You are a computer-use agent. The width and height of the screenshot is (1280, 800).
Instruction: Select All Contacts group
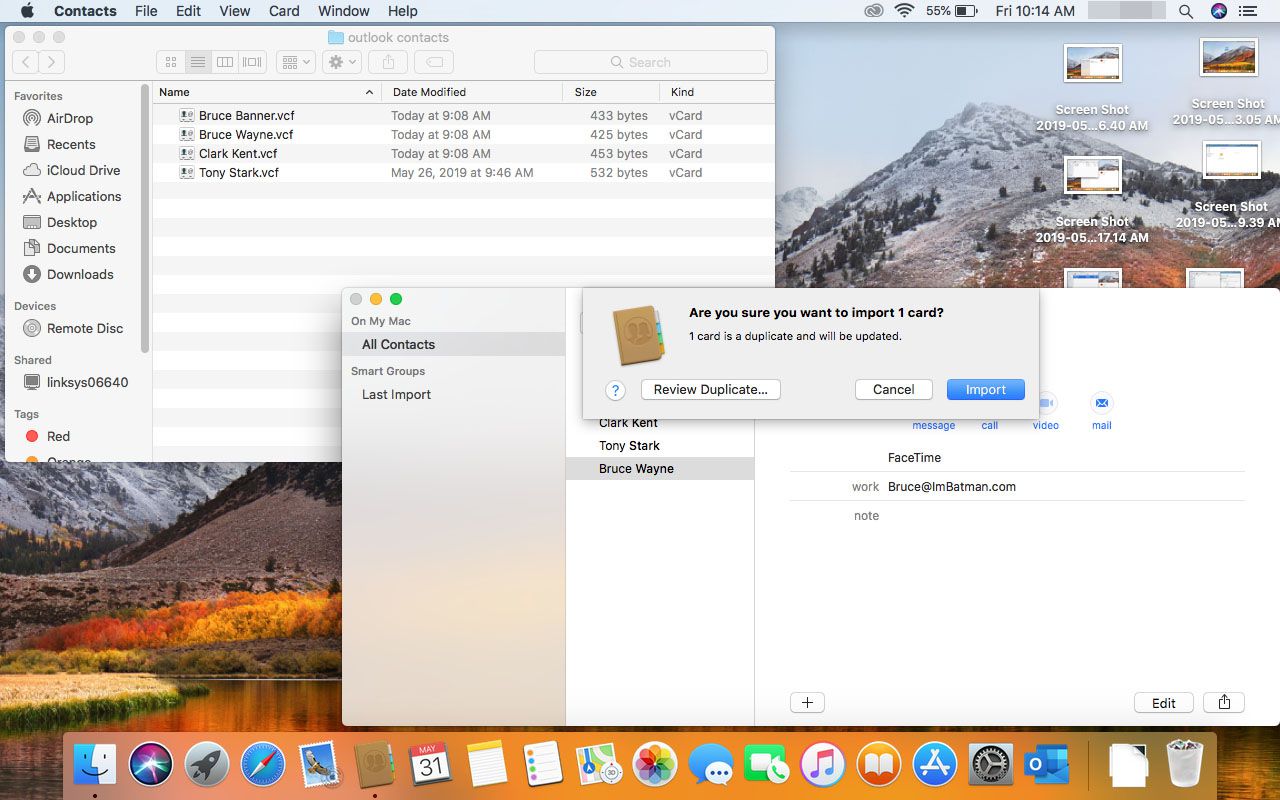[x=454, y=344]
